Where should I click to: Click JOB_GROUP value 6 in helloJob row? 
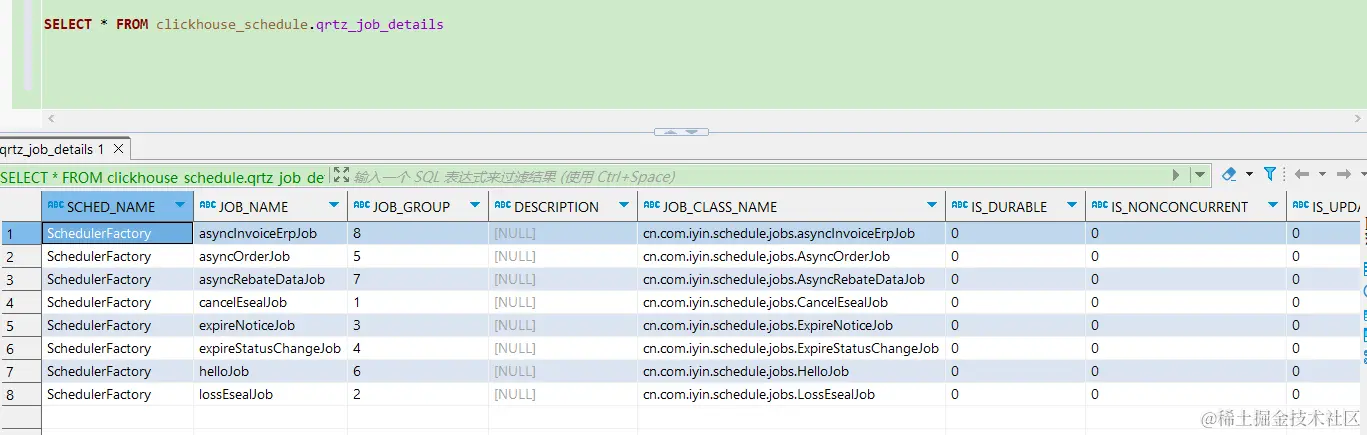418,371
